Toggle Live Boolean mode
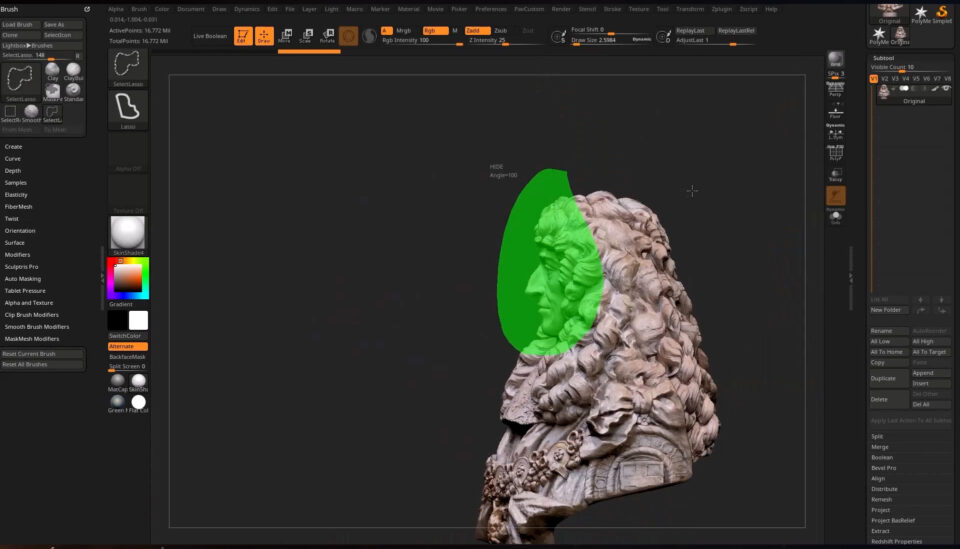 [210, 35]
